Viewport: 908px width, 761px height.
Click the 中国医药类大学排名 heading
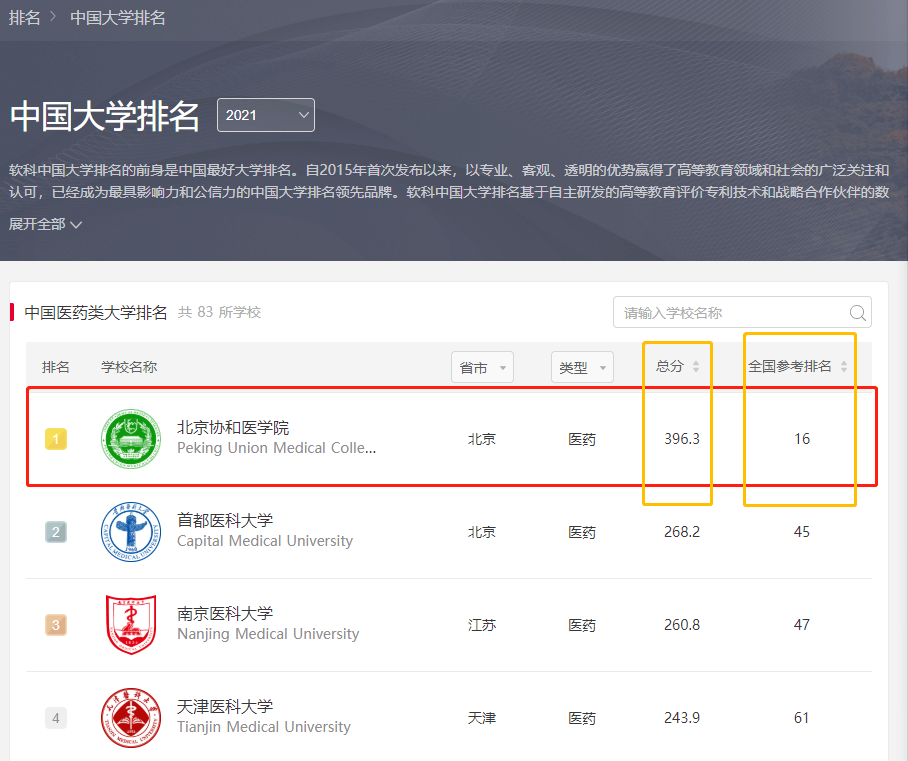click(96, 313)
